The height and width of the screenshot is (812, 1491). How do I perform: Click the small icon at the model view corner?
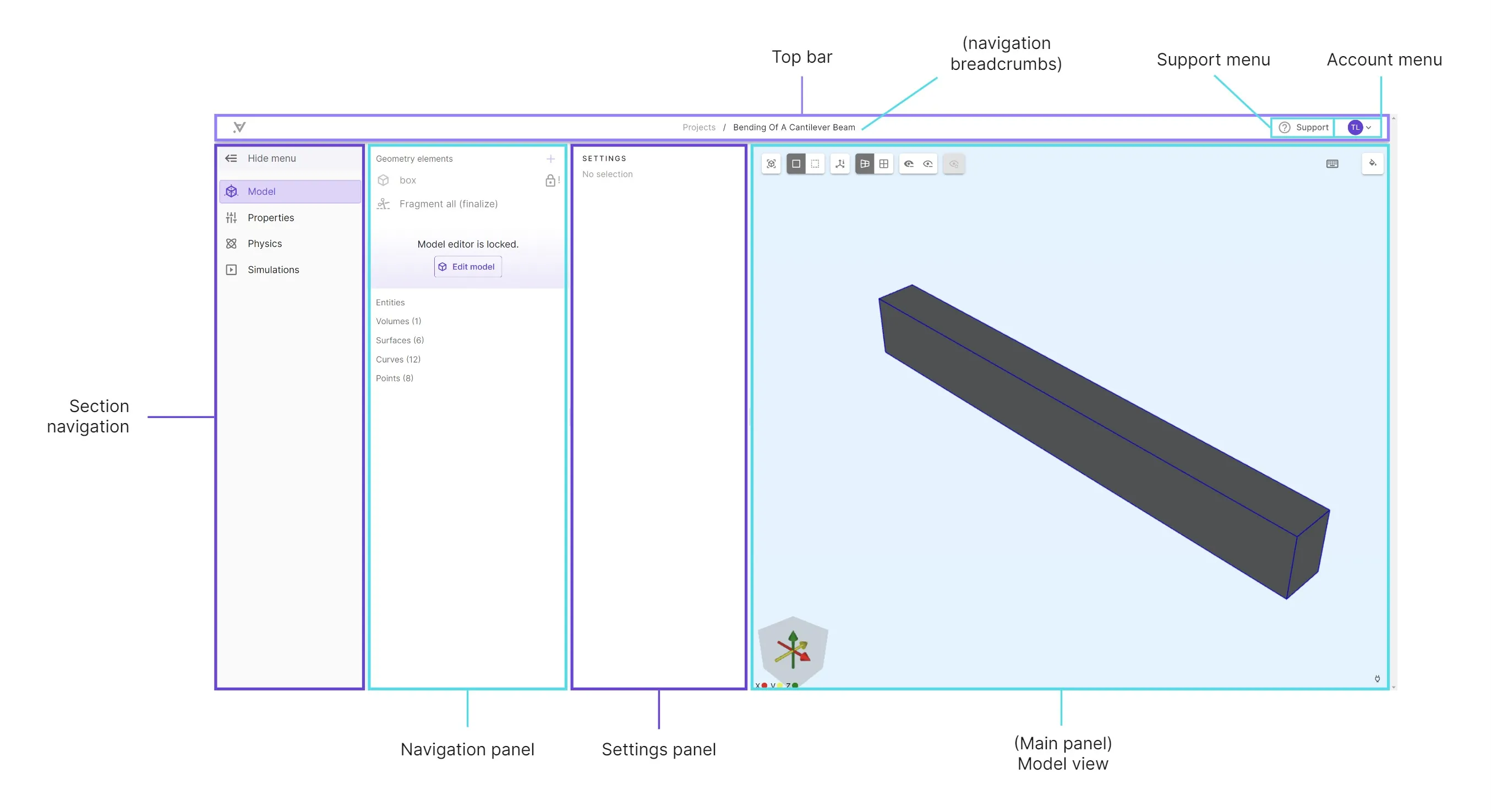(1377, 678)
